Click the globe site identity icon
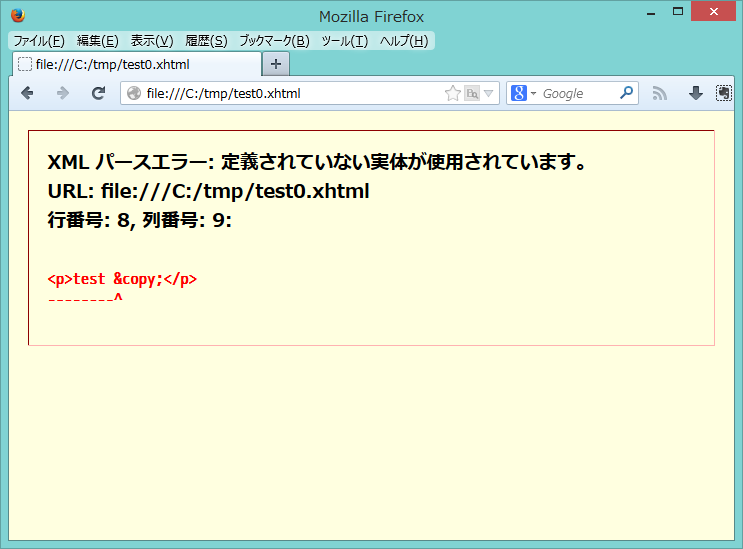 134,93
